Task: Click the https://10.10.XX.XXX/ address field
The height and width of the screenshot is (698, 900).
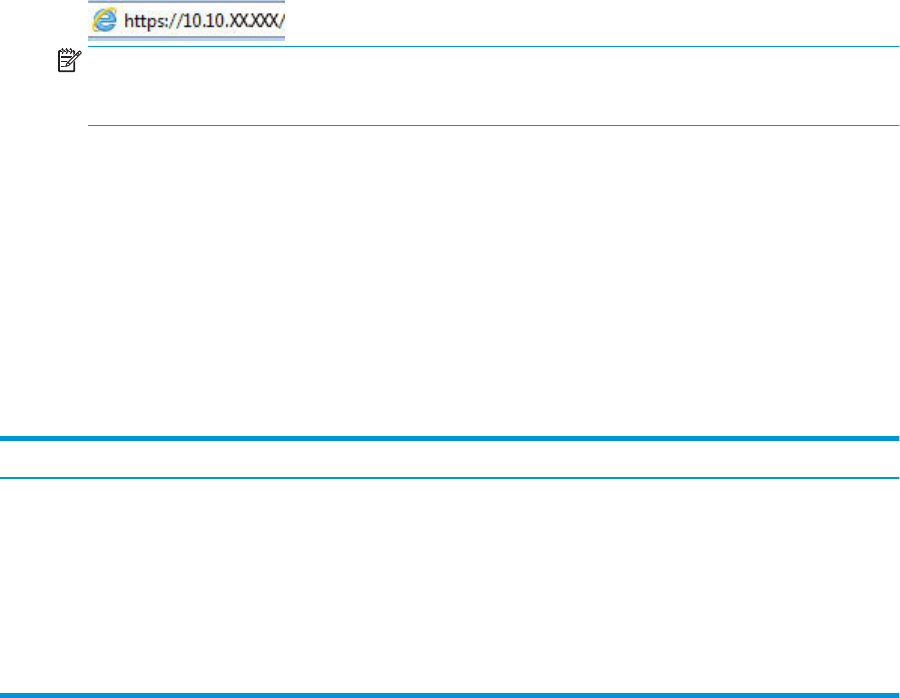Action: [187, 21]
